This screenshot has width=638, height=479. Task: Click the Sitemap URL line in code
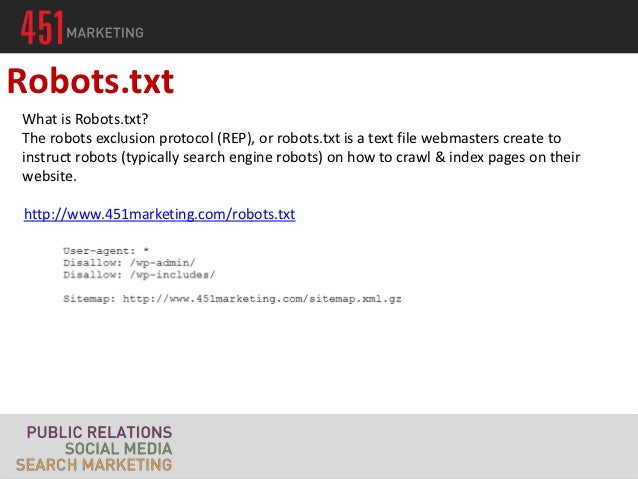click(x=232, y=299)
